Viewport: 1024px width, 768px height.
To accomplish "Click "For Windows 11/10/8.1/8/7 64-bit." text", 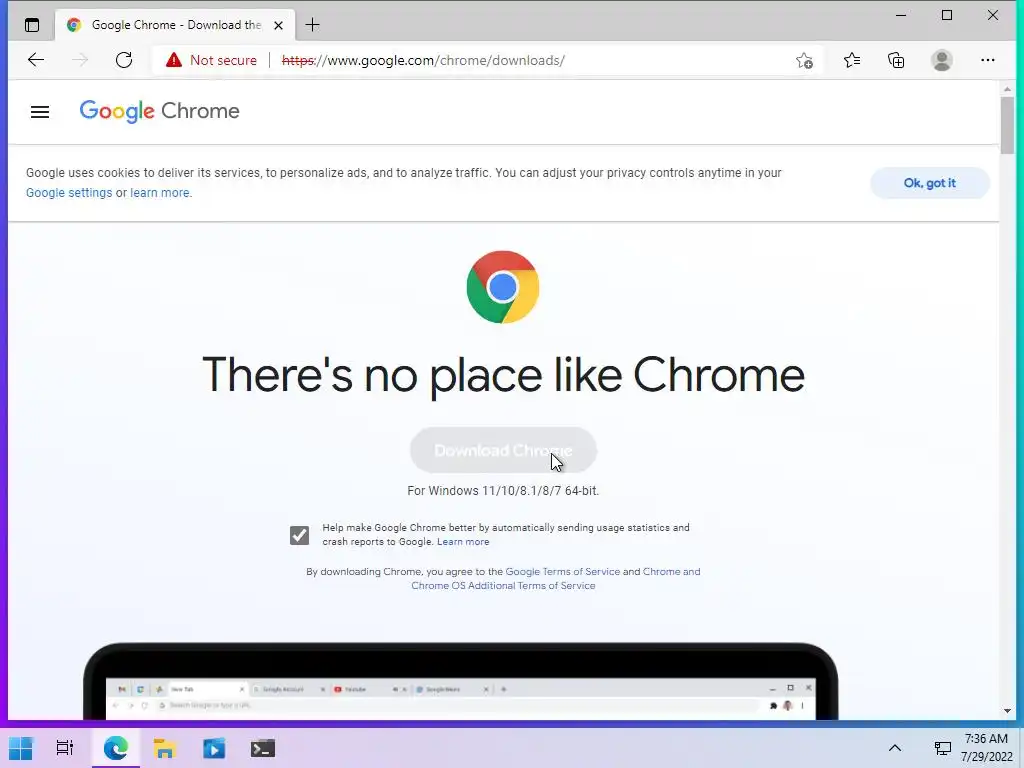I will pos(503,490).
